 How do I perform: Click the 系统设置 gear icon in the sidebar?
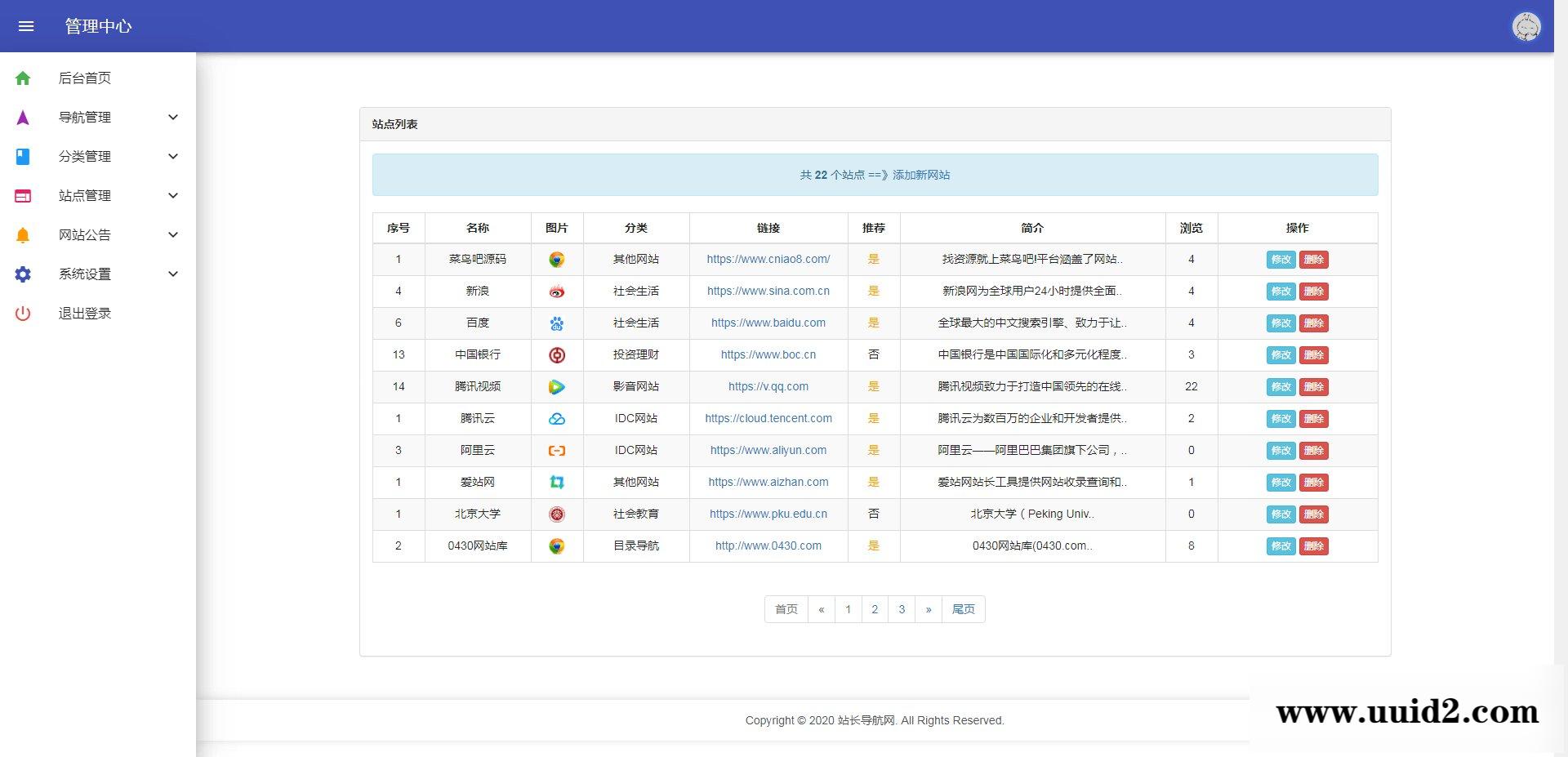tap(22, 274)
